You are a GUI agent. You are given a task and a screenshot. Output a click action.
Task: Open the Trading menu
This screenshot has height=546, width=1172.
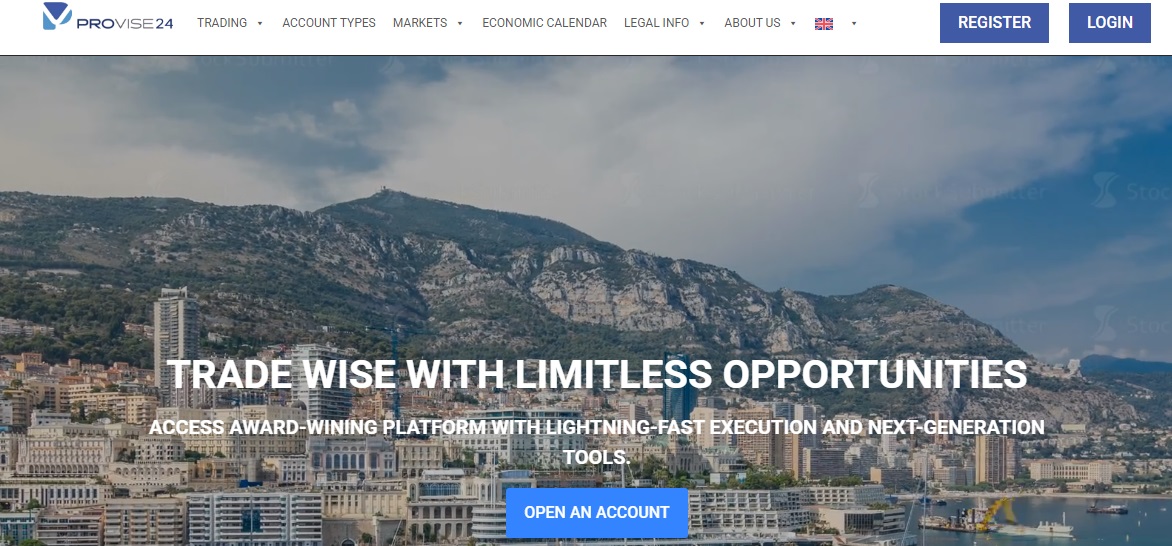[x=222, y=23]
